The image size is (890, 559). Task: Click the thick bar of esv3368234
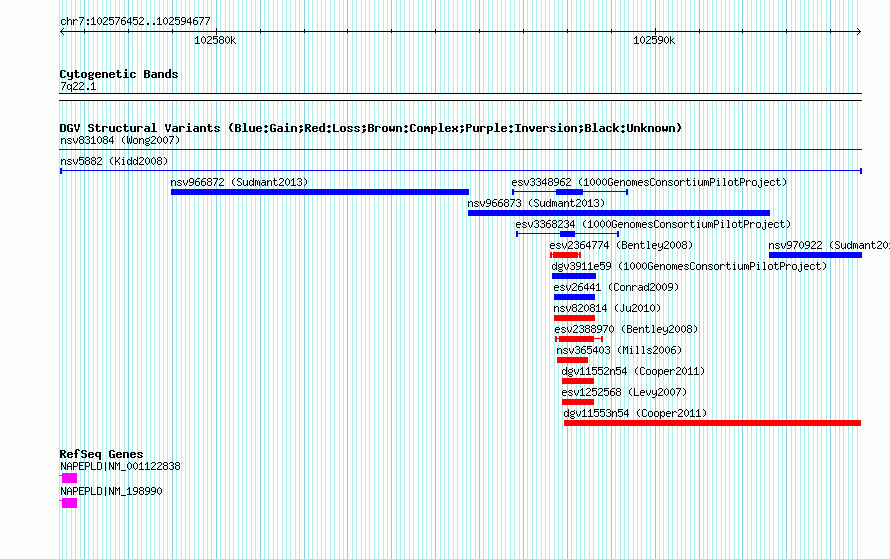tap(567, 234)
